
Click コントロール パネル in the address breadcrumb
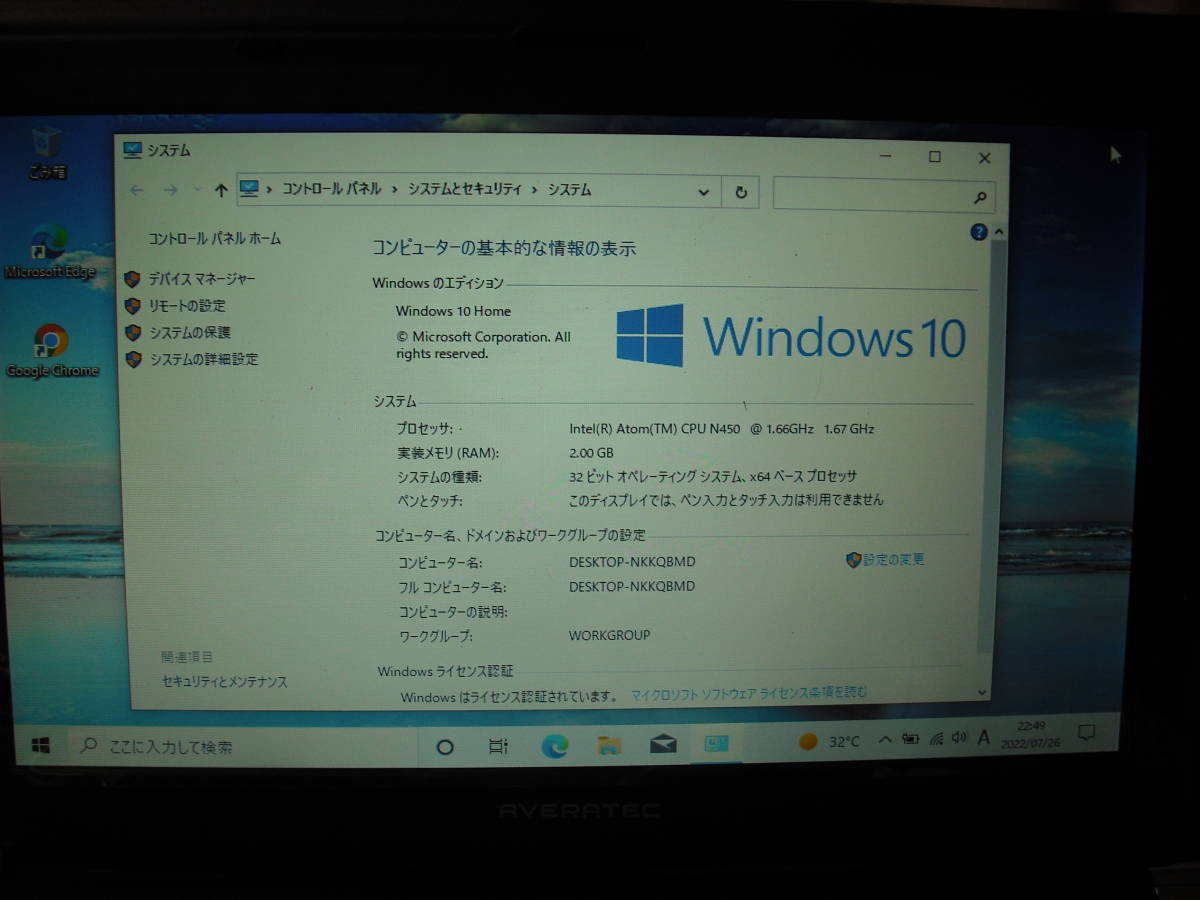click(x=331, y=189)
